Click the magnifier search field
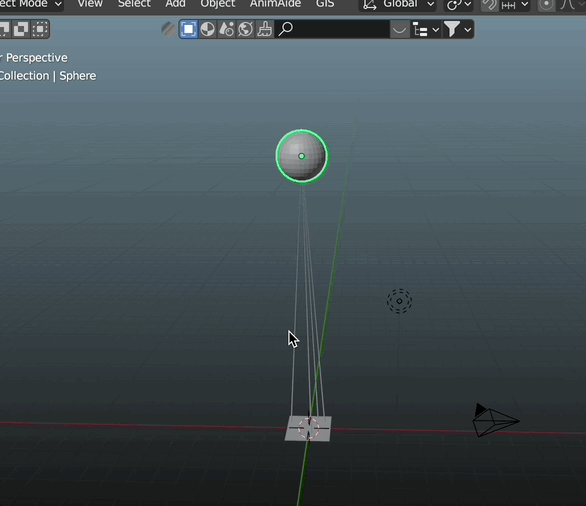Image resolution: width=586 pixels, height=506 pixels. click(x=332, y=29)
